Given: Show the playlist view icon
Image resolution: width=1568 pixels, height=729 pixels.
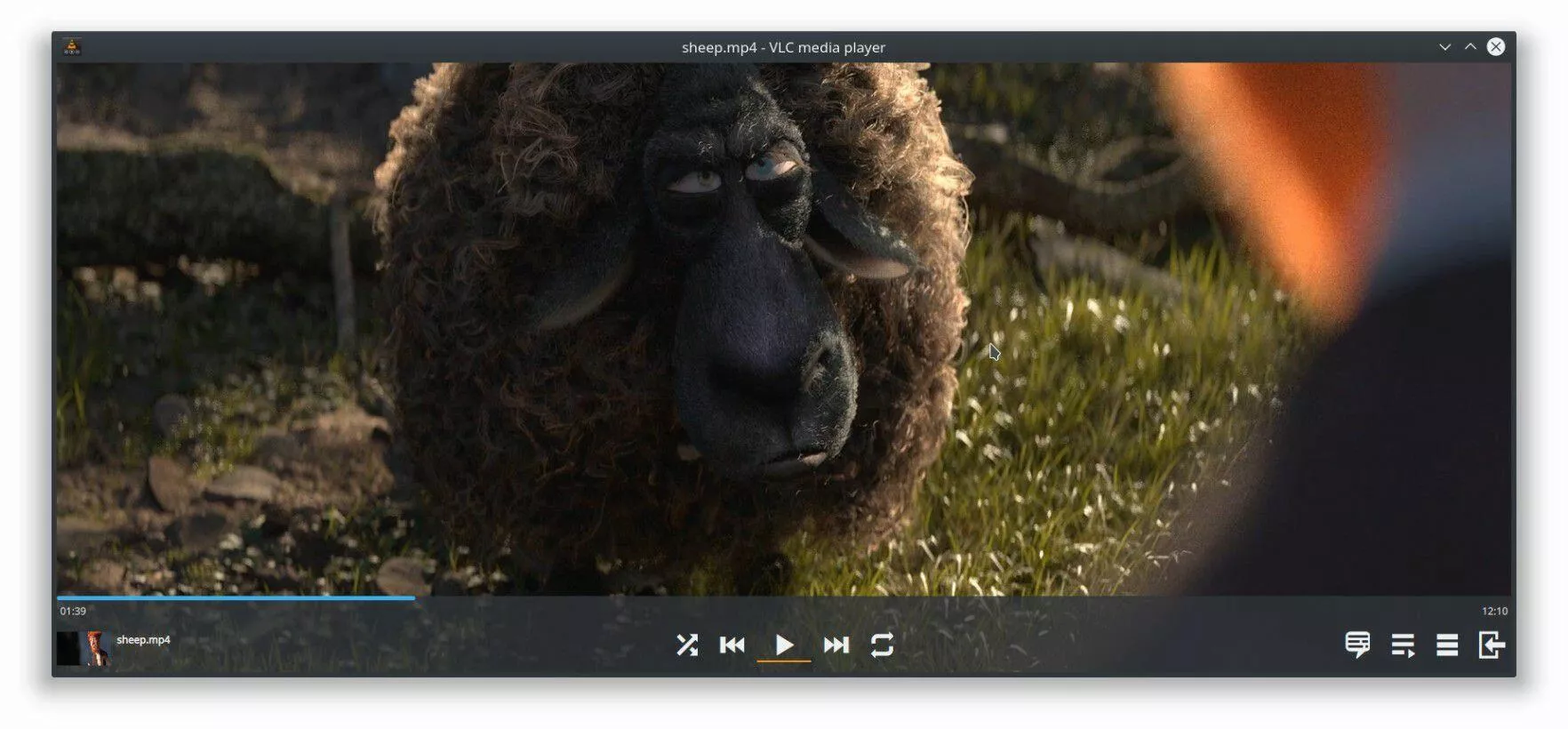Looking at the screenshot, I should tap(1403, 645).
